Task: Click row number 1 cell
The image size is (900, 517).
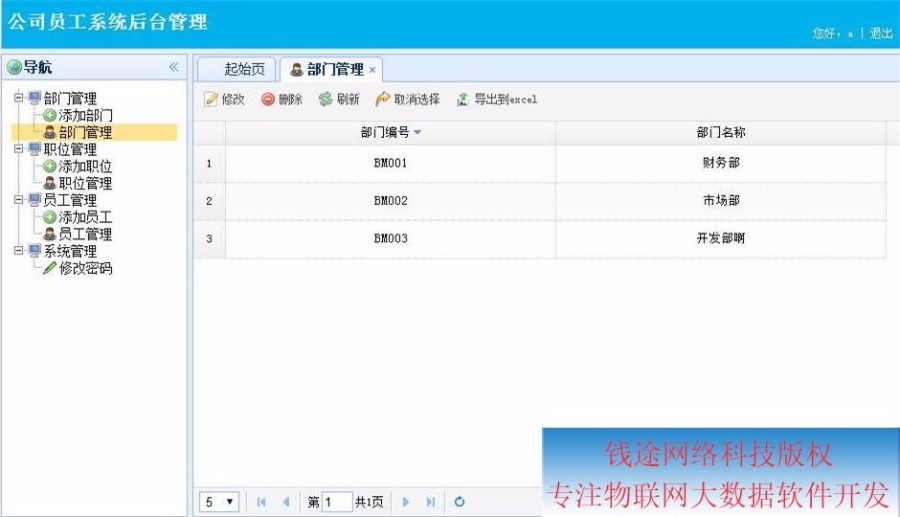Action: (210, 164)
